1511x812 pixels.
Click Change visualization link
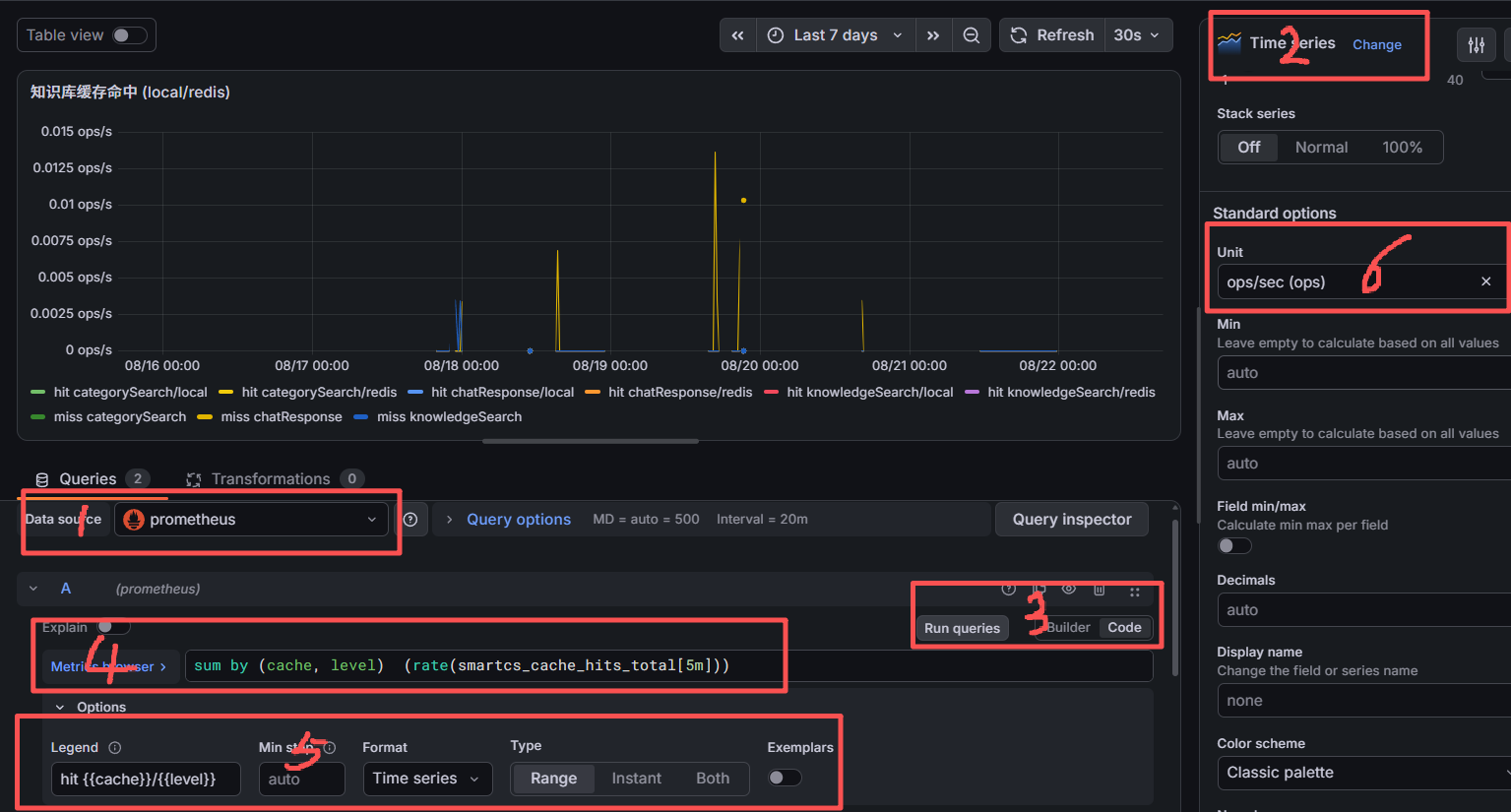click(x=1376, y=44)
